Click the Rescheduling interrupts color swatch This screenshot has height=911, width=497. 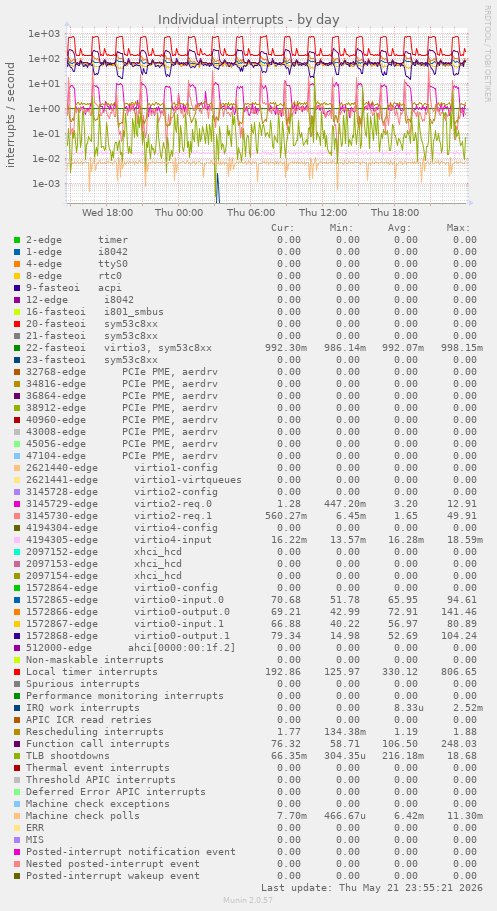click(x=17, y=731)
